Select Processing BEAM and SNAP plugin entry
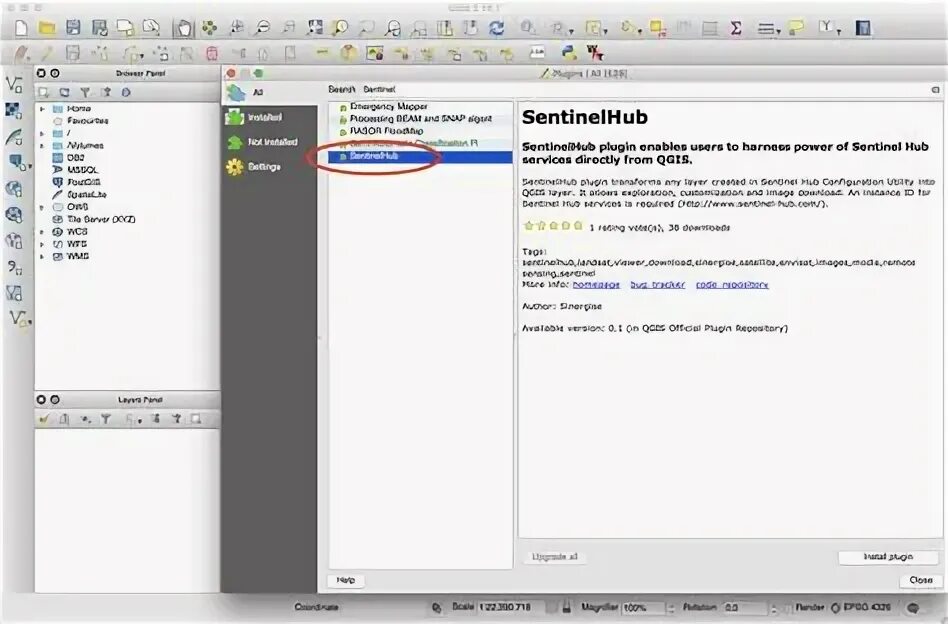Screen dimensions: 948x624 (x=421, y=119)
